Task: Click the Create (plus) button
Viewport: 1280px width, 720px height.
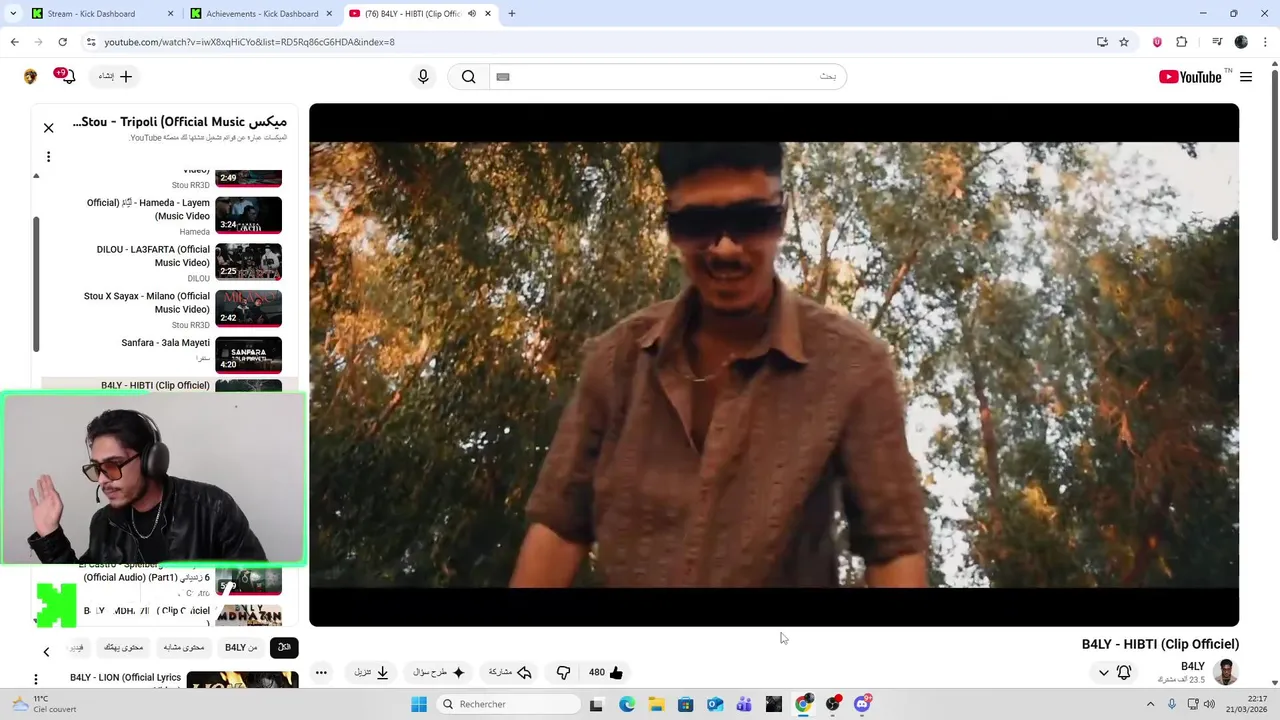Action: pos(116,76)
